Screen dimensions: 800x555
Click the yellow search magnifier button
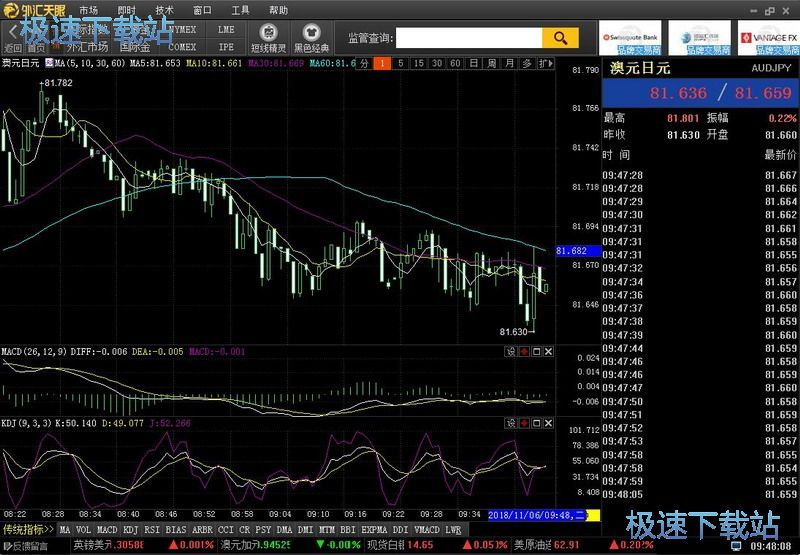tap(560, 38)
